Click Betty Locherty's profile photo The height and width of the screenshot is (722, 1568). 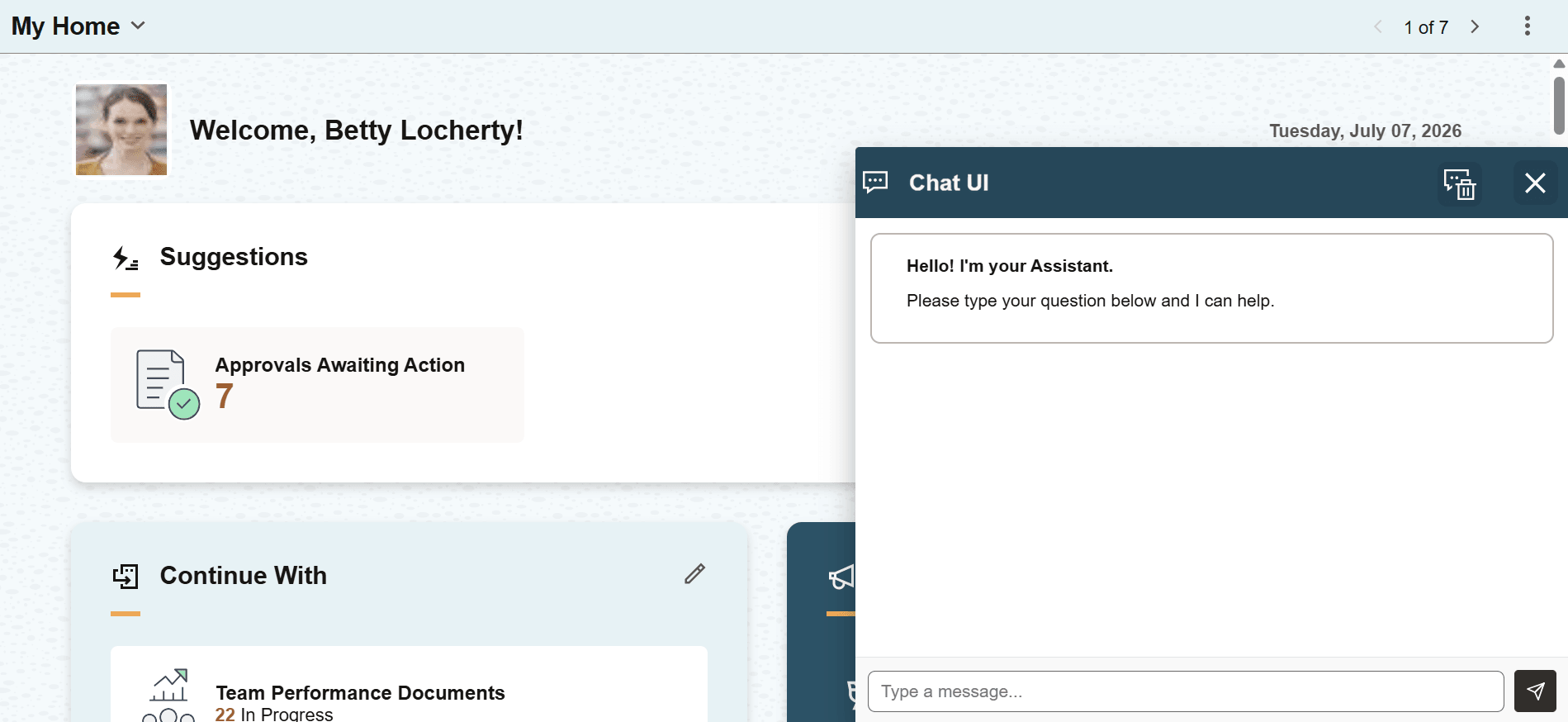click(x=121, y=130)
